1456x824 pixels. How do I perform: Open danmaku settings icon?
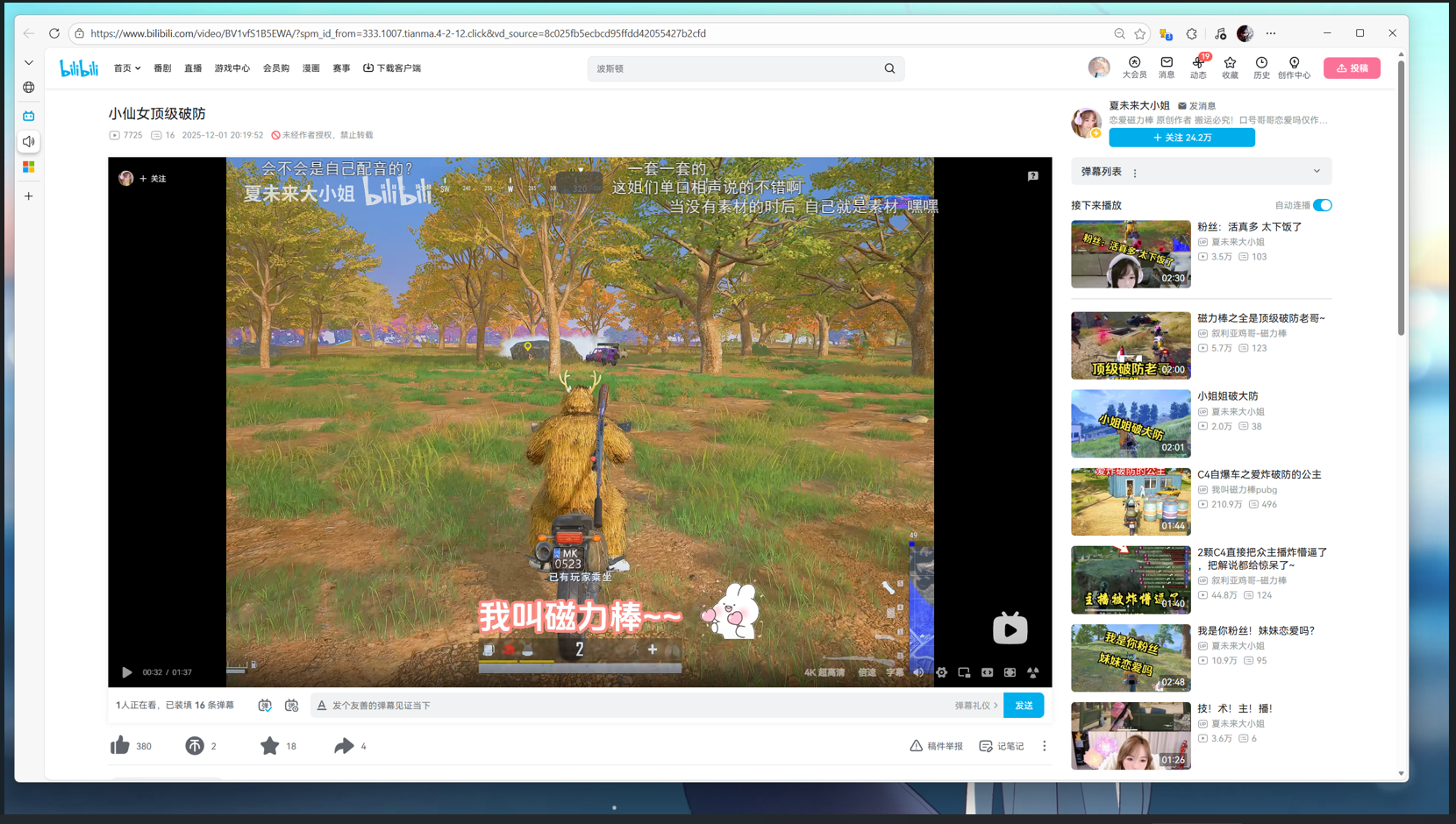291,706
